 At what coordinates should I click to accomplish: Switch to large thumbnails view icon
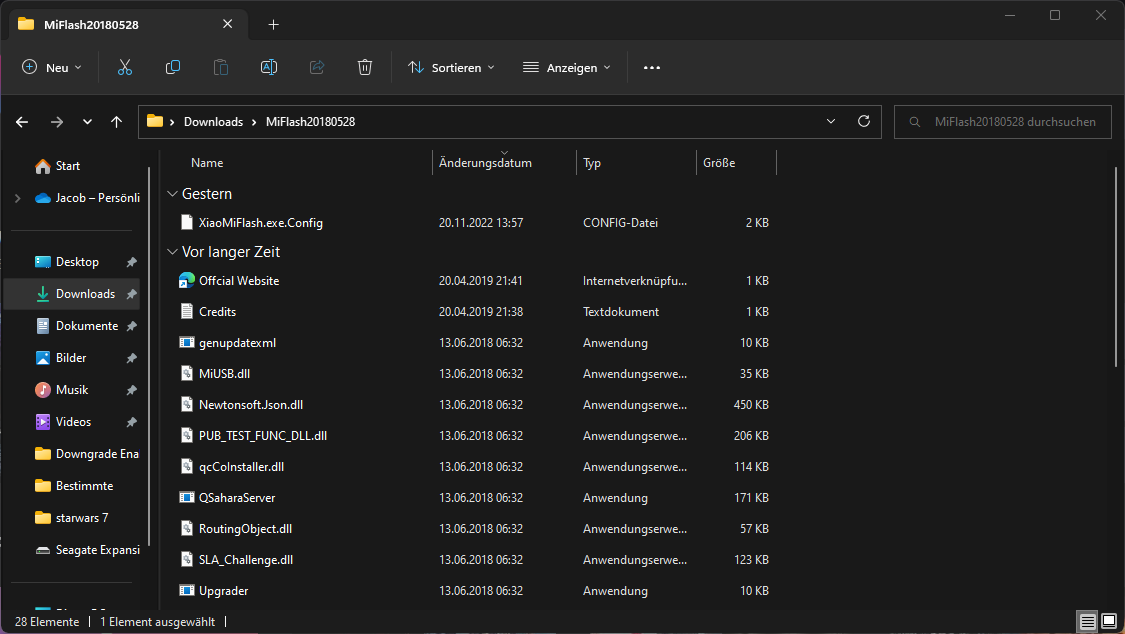[1108, 622]
